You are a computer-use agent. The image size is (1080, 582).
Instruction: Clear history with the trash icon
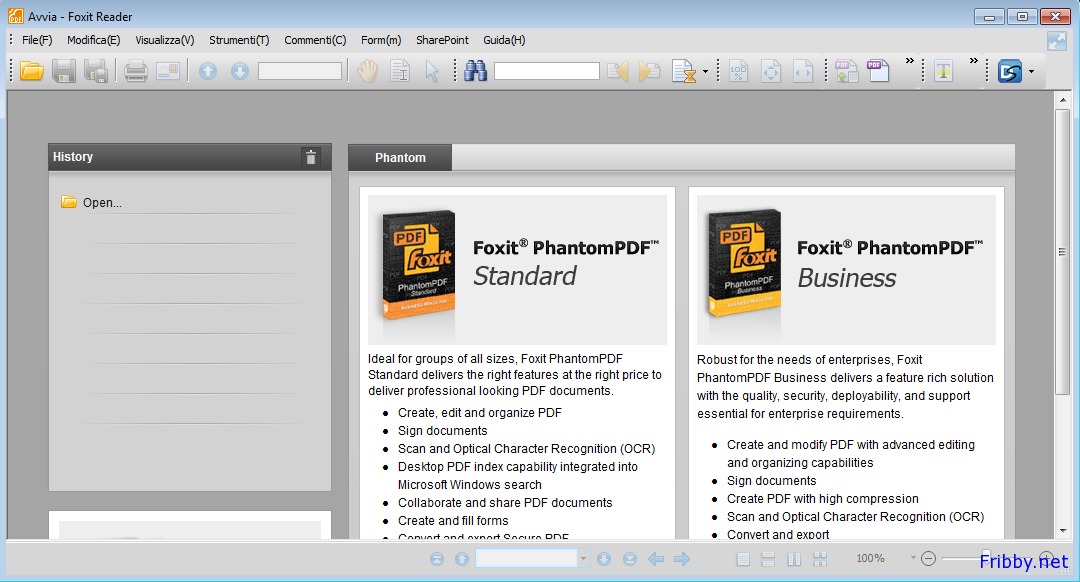tap(311, 157)
